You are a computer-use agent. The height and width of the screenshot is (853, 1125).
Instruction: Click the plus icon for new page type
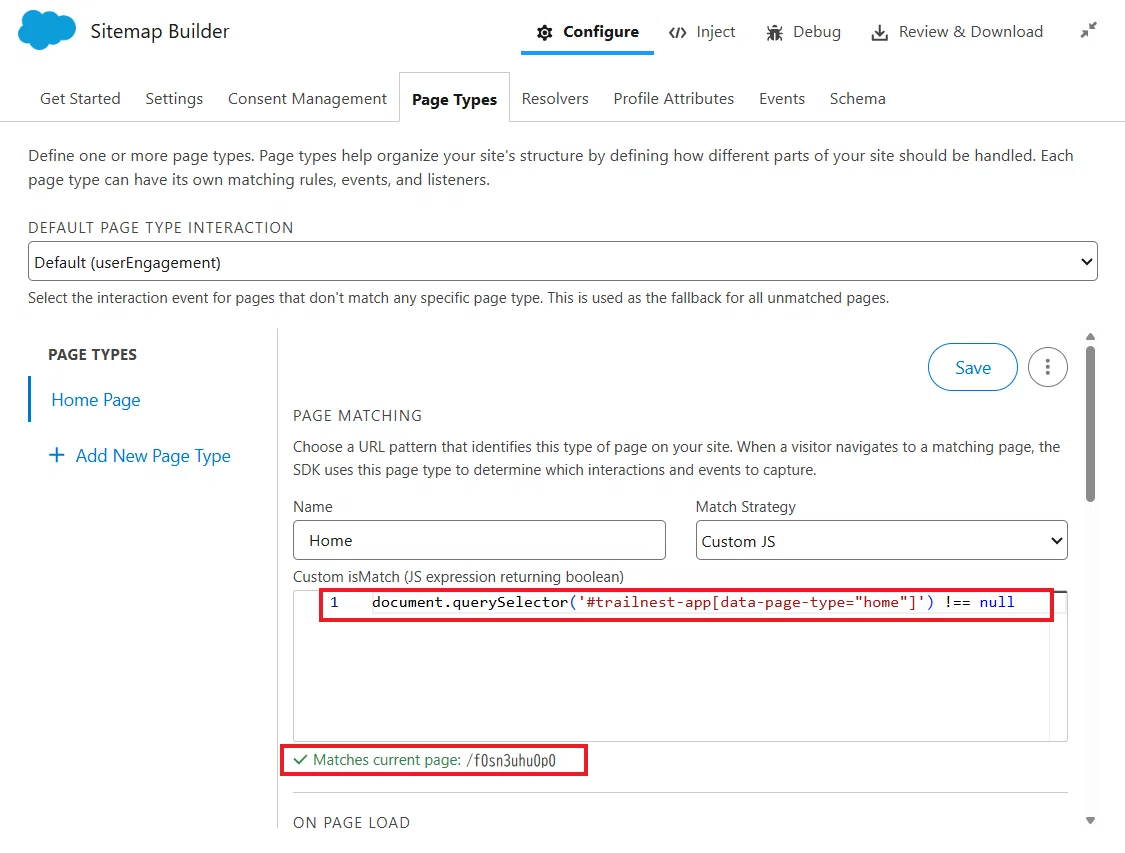click(57, 455)
